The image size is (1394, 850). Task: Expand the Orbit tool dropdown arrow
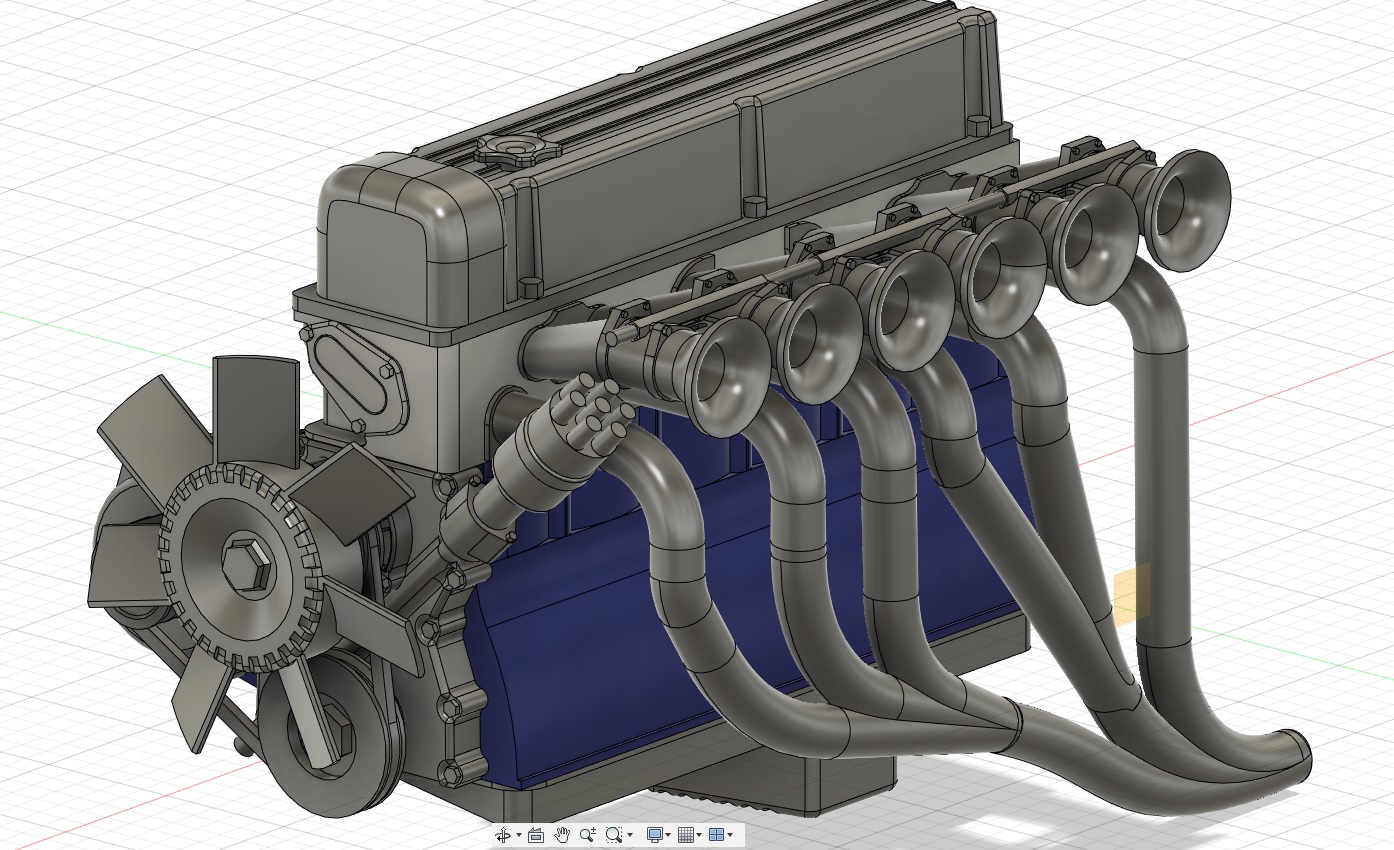click(519, 834)
